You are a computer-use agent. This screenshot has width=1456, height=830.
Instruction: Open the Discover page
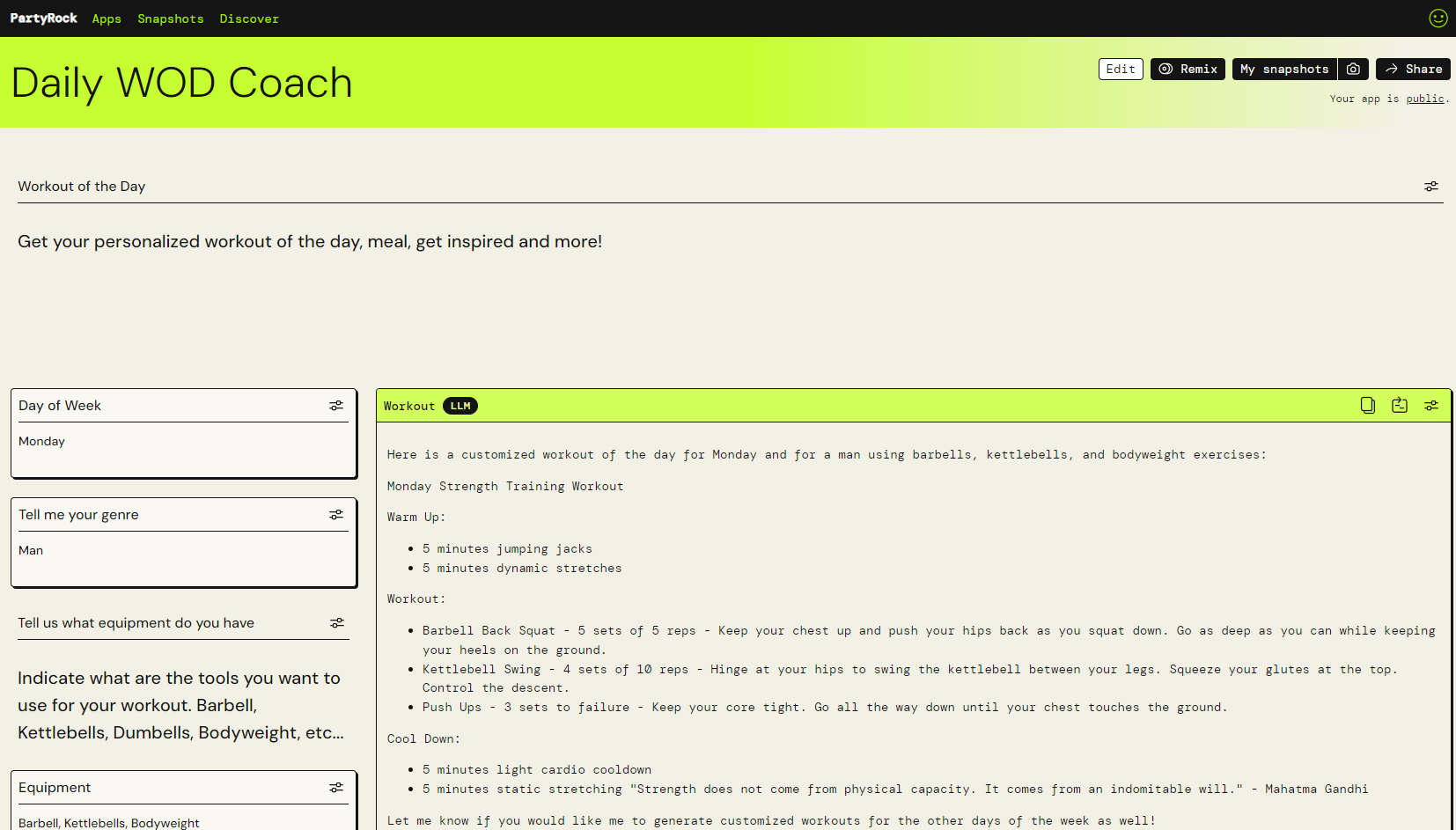249,18
